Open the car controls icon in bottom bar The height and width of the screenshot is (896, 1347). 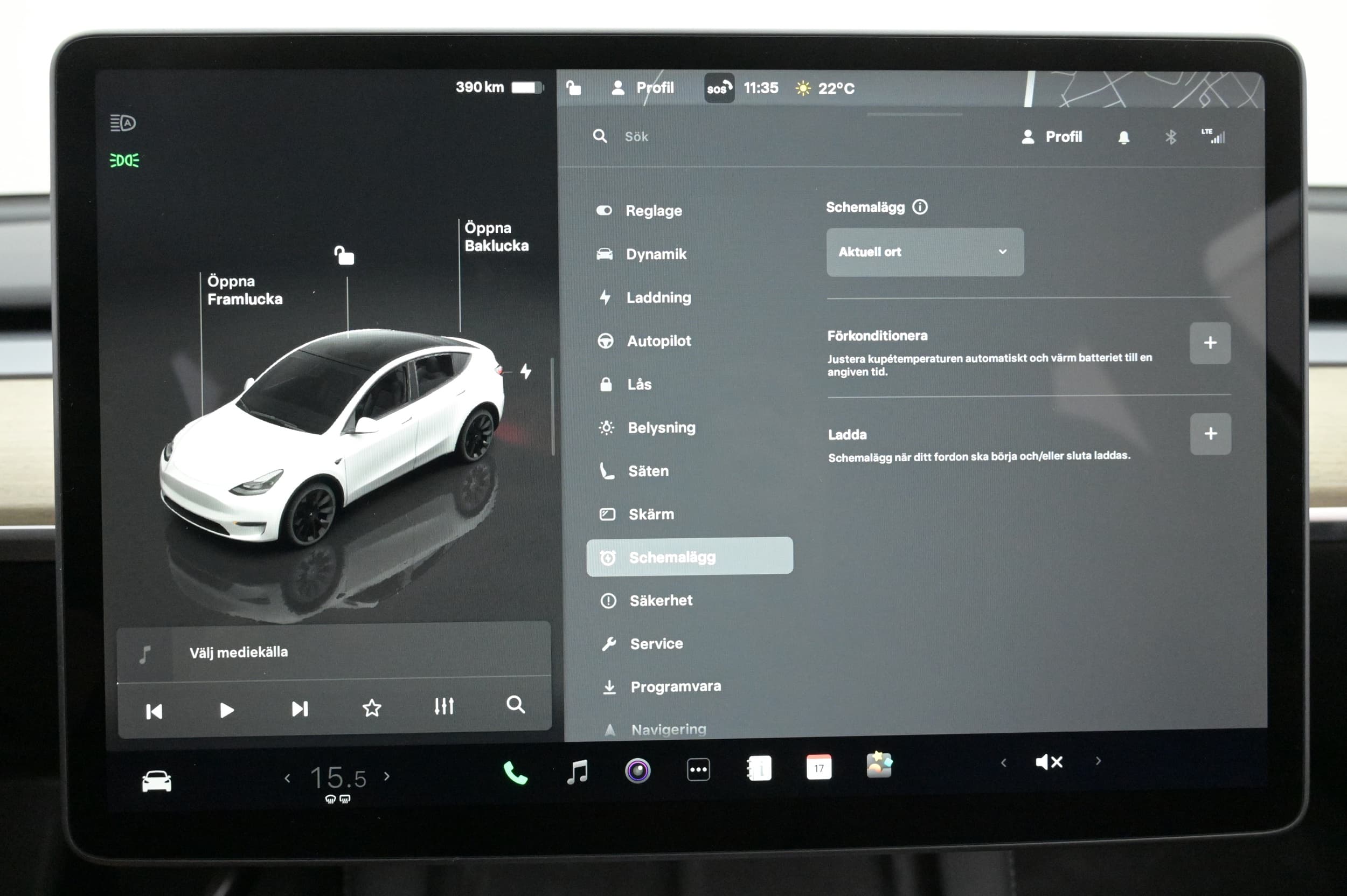click(x=156, y=781)
